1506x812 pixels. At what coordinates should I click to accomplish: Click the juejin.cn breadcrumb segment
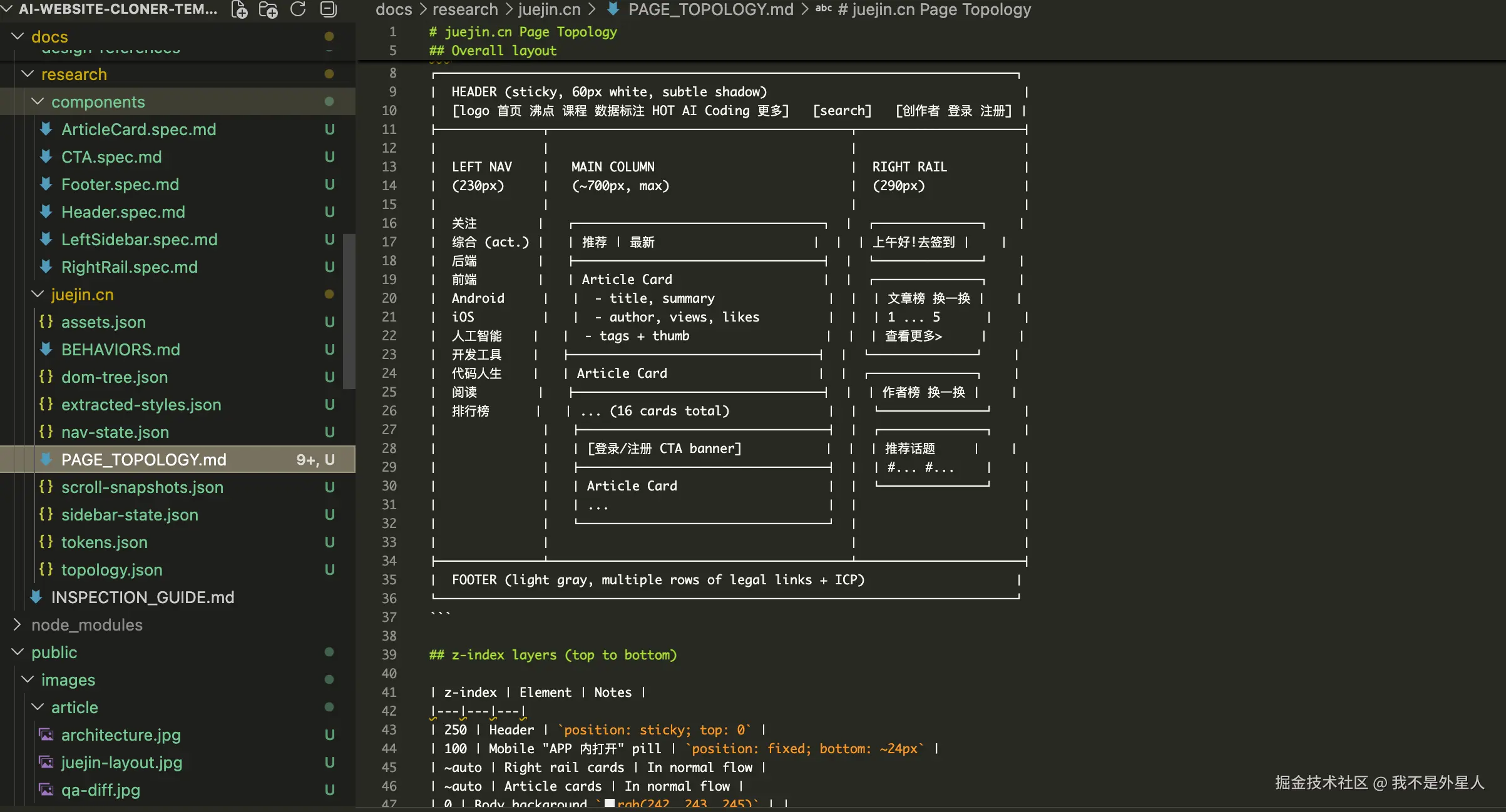coord(550,9)
